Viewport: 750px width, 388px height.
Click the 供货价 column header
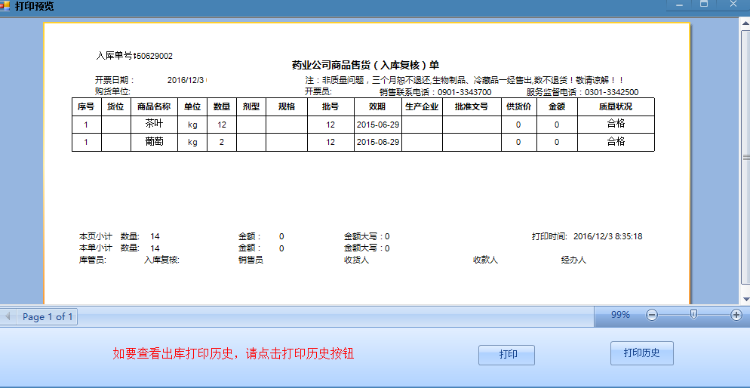518,107
